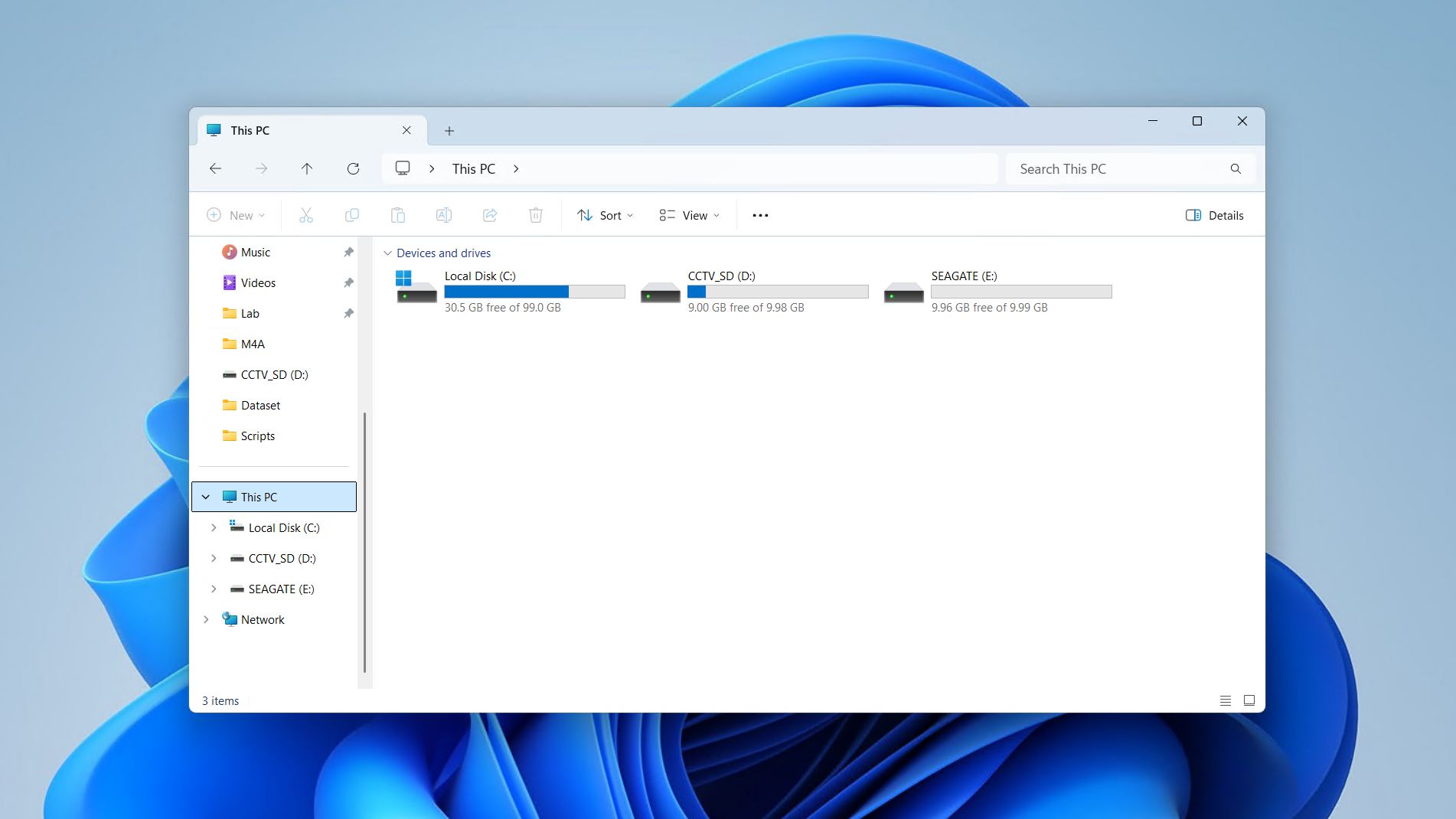Viewport: 1456px width, 819px height.
Task: Click the navigation pane scrollbar
Action: (x=364, y=542)
